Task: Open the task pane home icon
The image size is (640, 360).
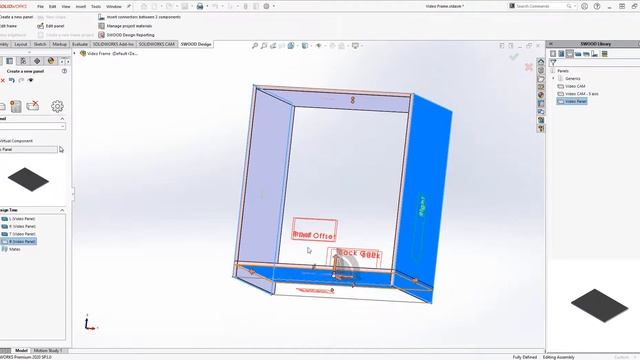Action: coord(541,62)
